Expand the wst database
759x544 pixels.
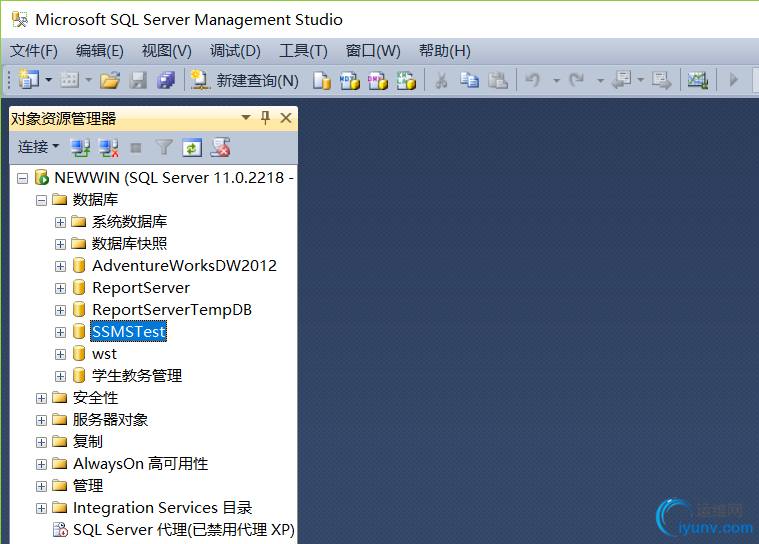point(60,355)
